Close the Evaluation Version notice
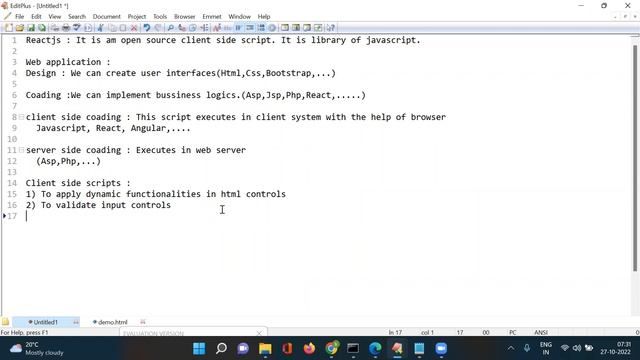This screenshot has width=640, height=360. pyautogui.click(x=259, y=333)
